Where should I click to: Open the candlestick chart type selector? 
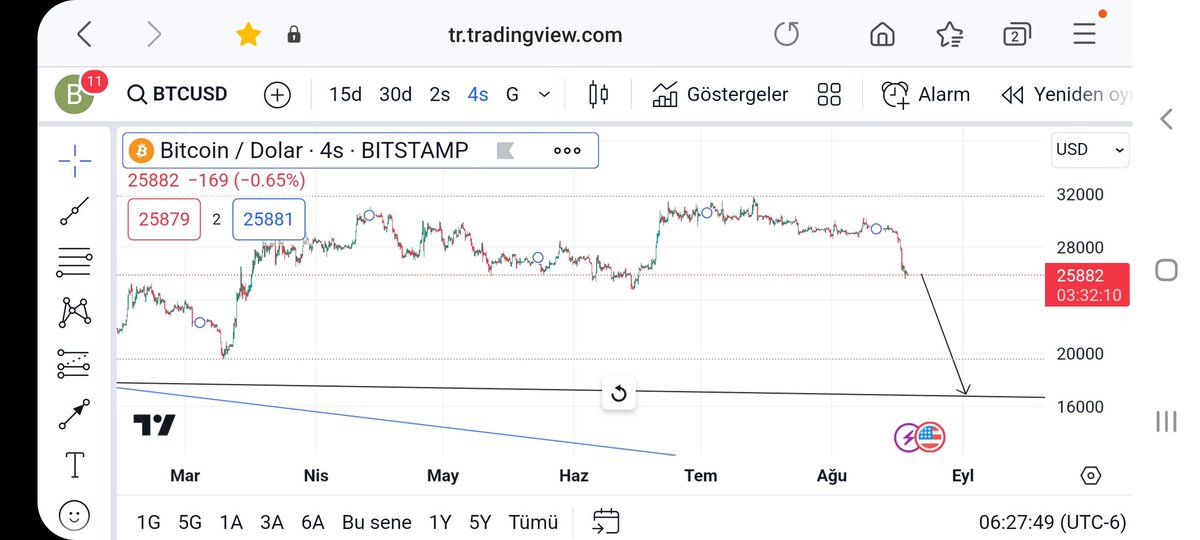(x=599, y=94)
